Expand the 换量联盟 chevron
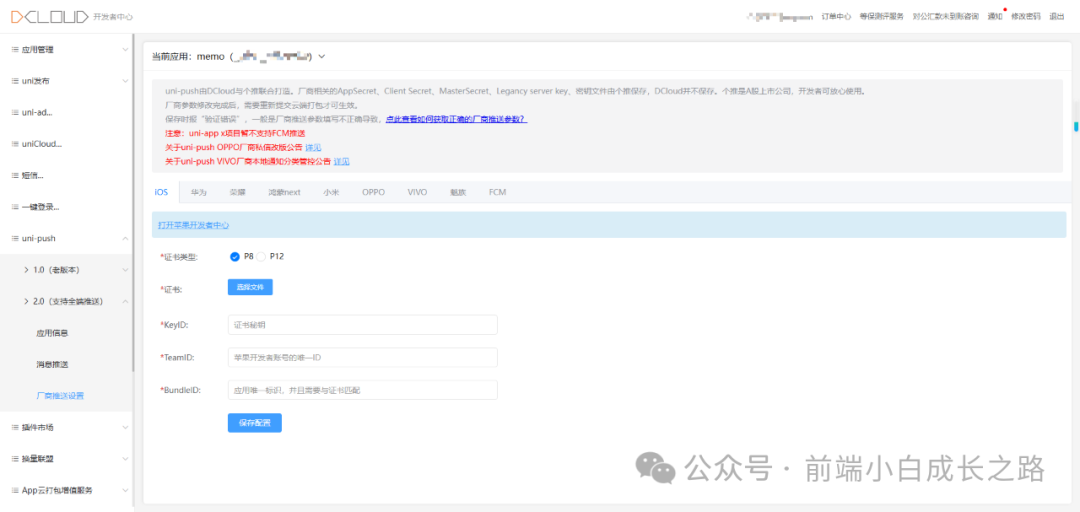 click(125, 459)
